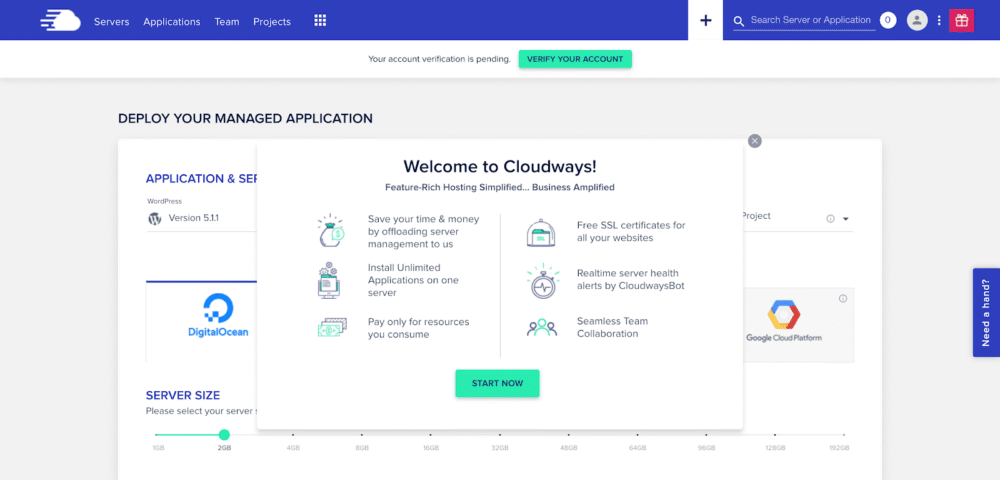The height and width of the screenshot is (480, 1000).
Task: Set server size slider to 4GB
Action: pos(293,435)
